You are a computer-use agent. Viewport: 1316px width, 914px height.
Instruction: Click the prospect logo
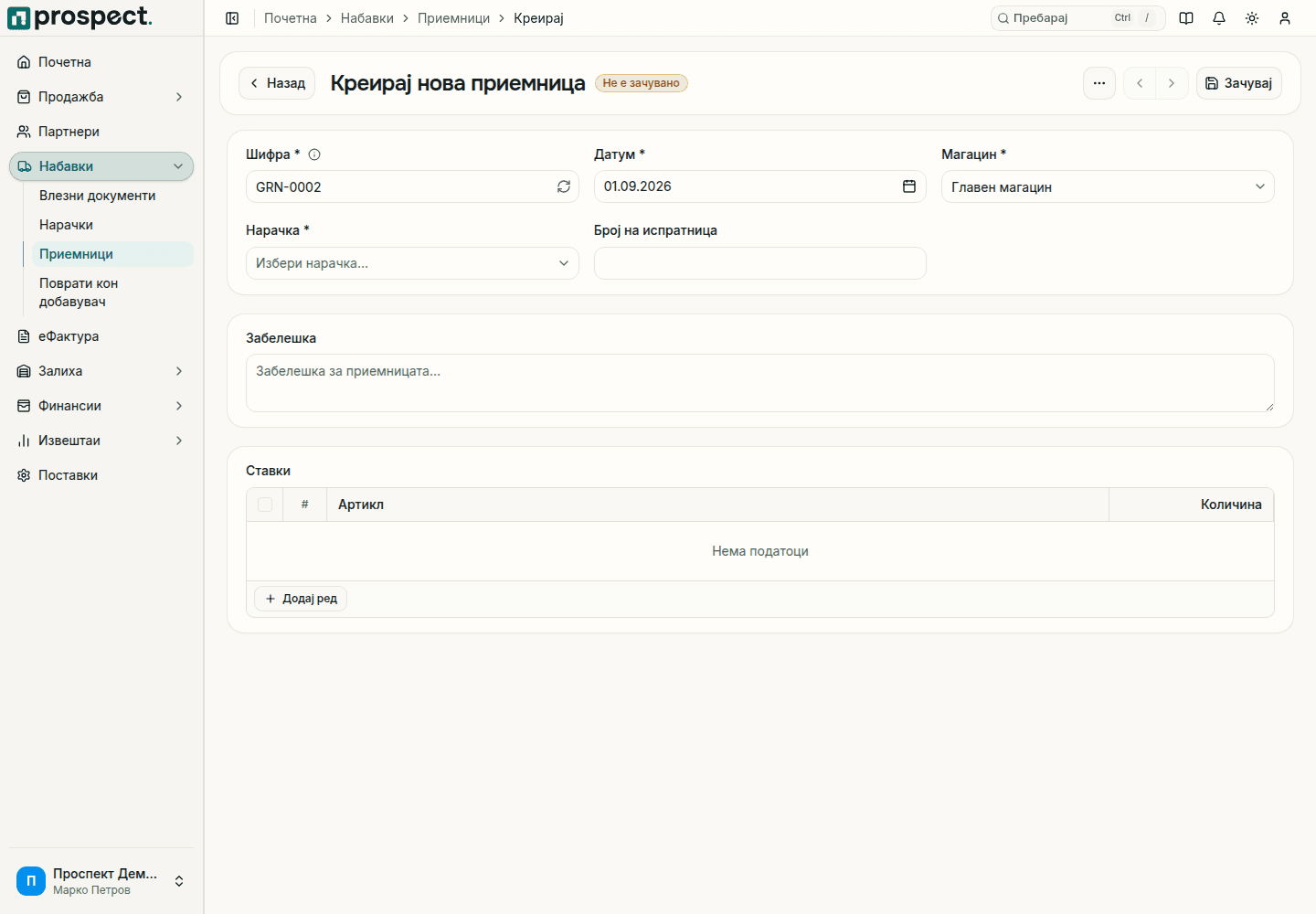tap(80, 17)
